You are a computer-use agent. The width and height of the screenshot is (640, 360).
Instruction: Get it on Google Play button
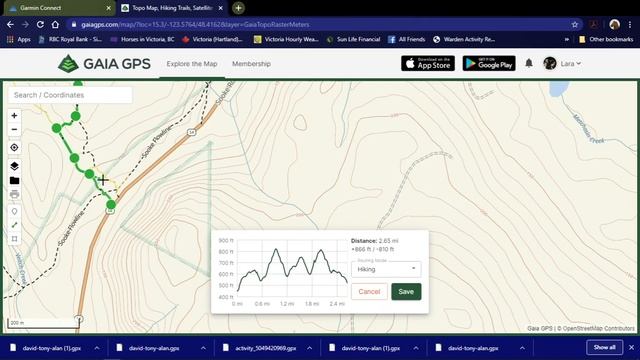pyautogui.click(x=489, y=64)
